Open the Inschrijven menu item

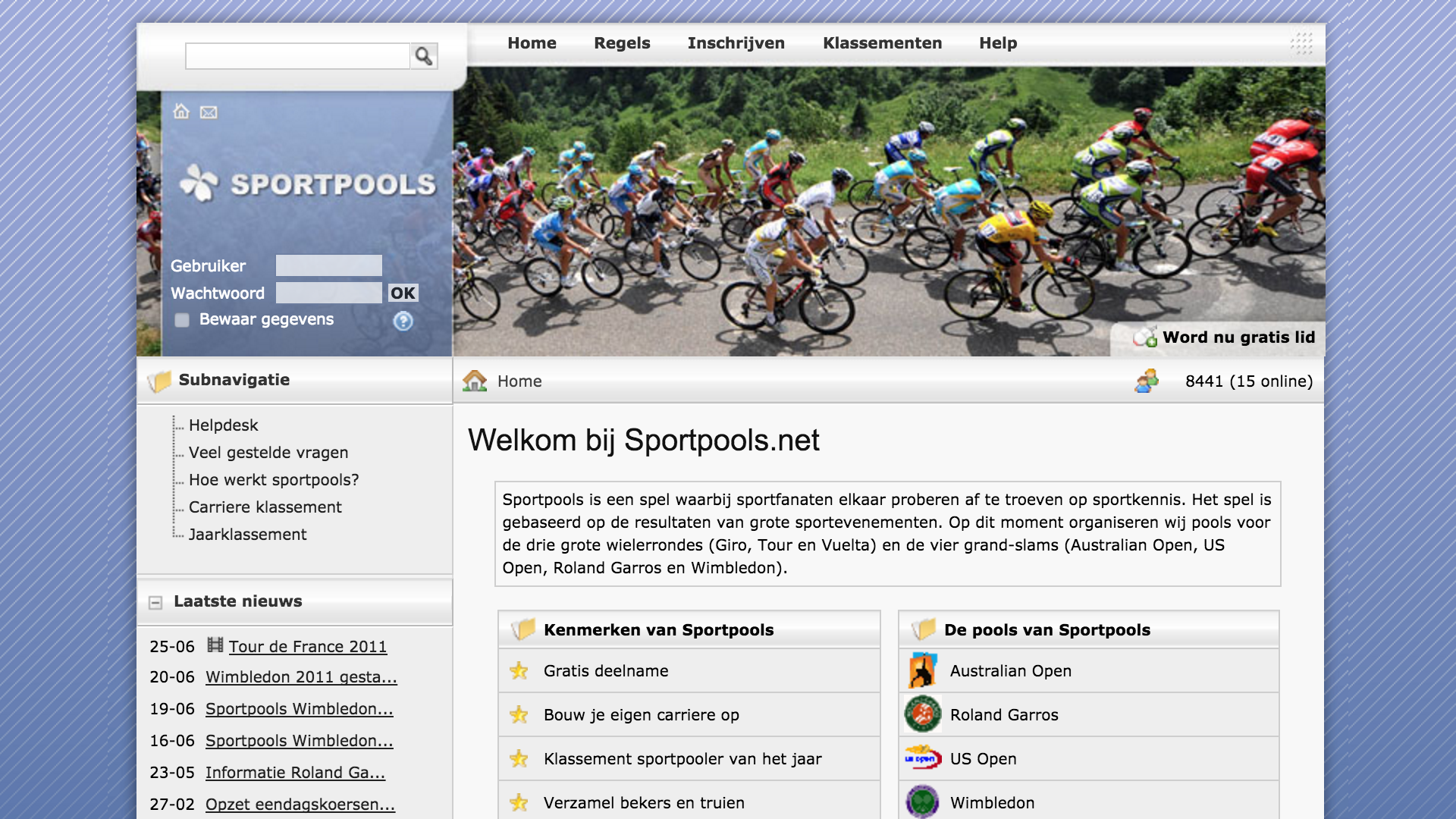point(736,43)
